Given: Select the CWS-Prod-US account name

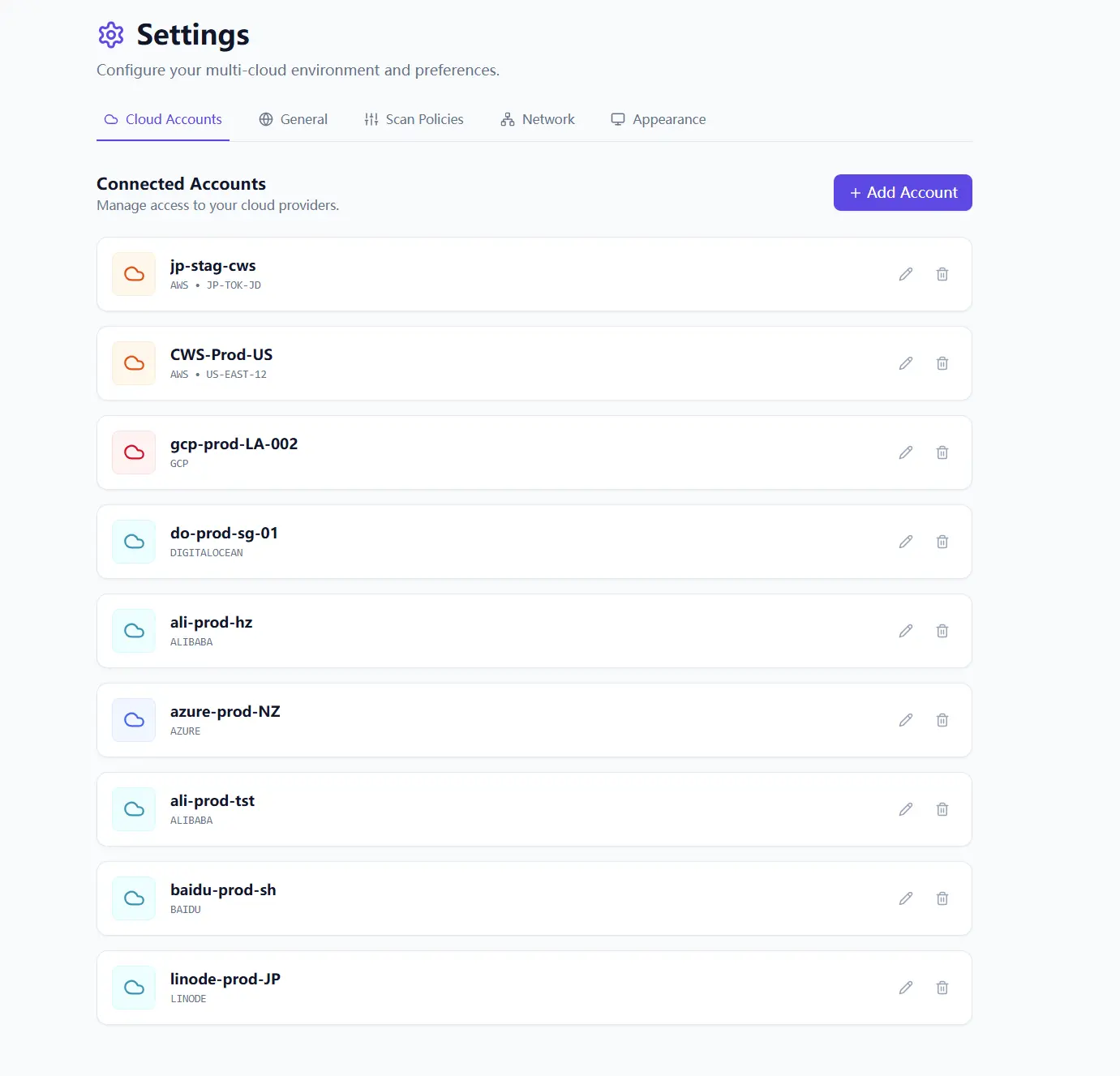Looking at the screenshot, I should click(221, 355).
